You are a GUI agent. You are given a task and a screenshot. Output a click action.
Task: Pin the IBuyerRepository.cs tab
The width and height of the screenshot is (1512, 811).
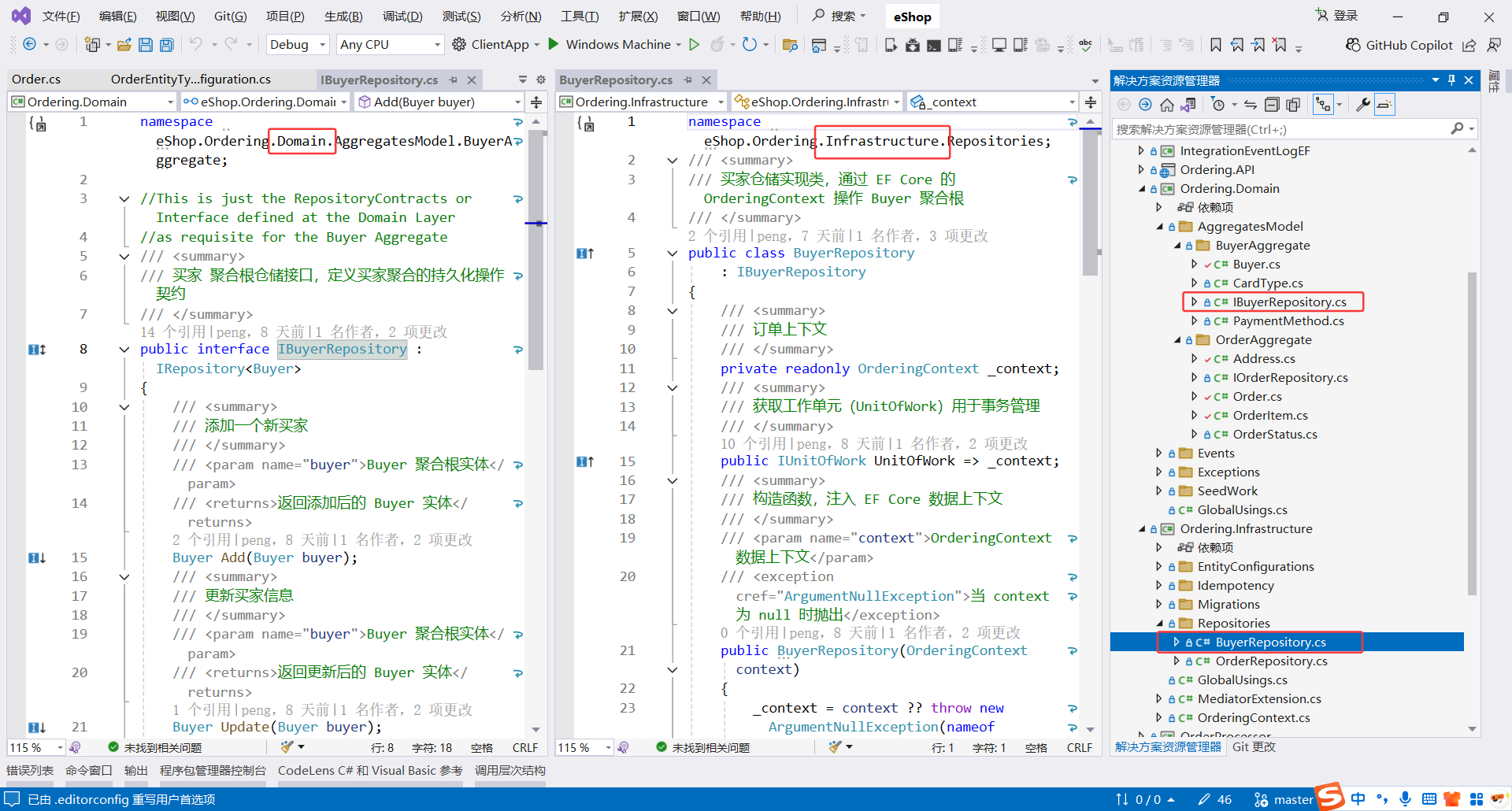tap(453, 80)
